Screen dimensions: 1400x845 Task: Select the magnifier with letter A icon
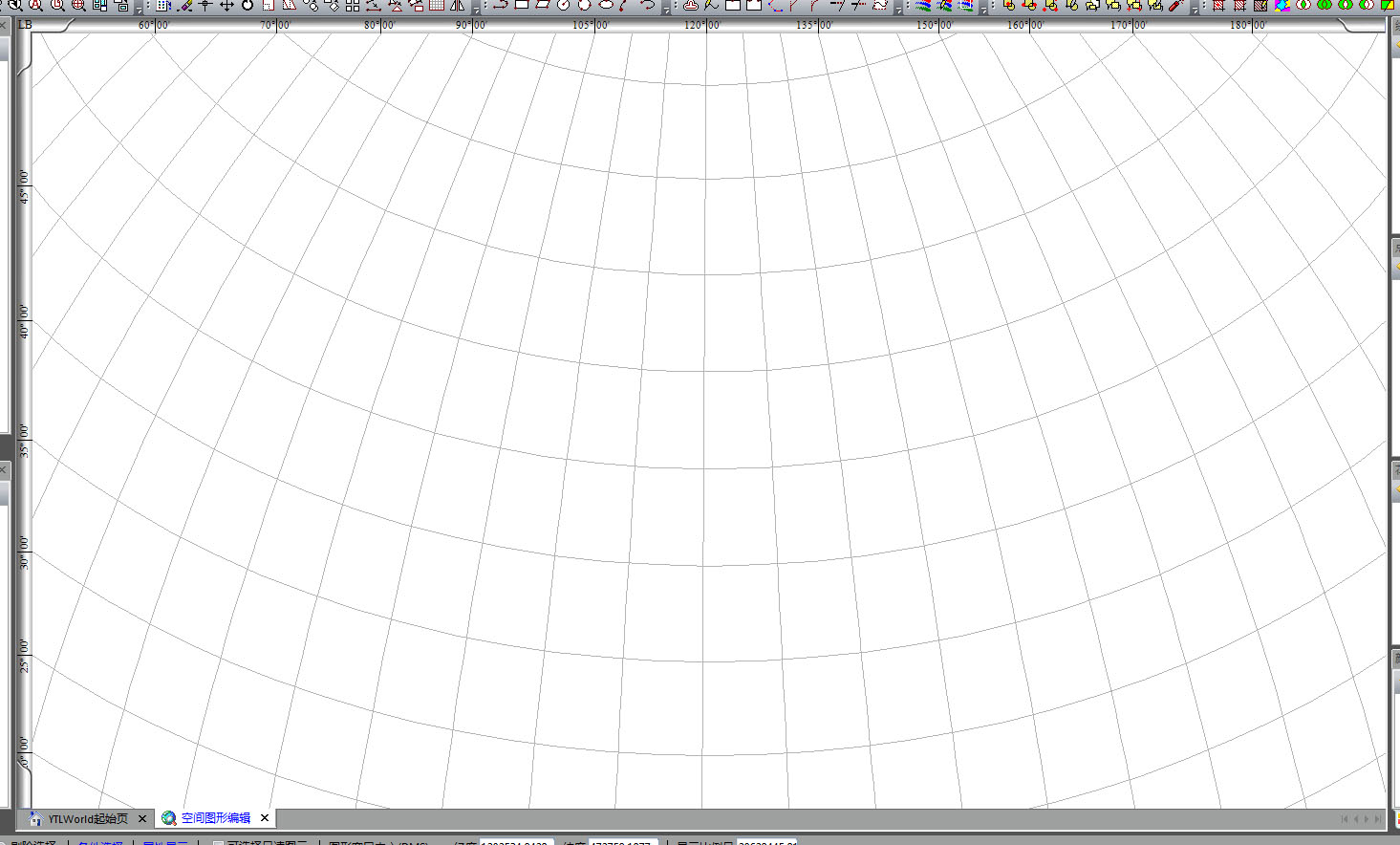[35, 5]
